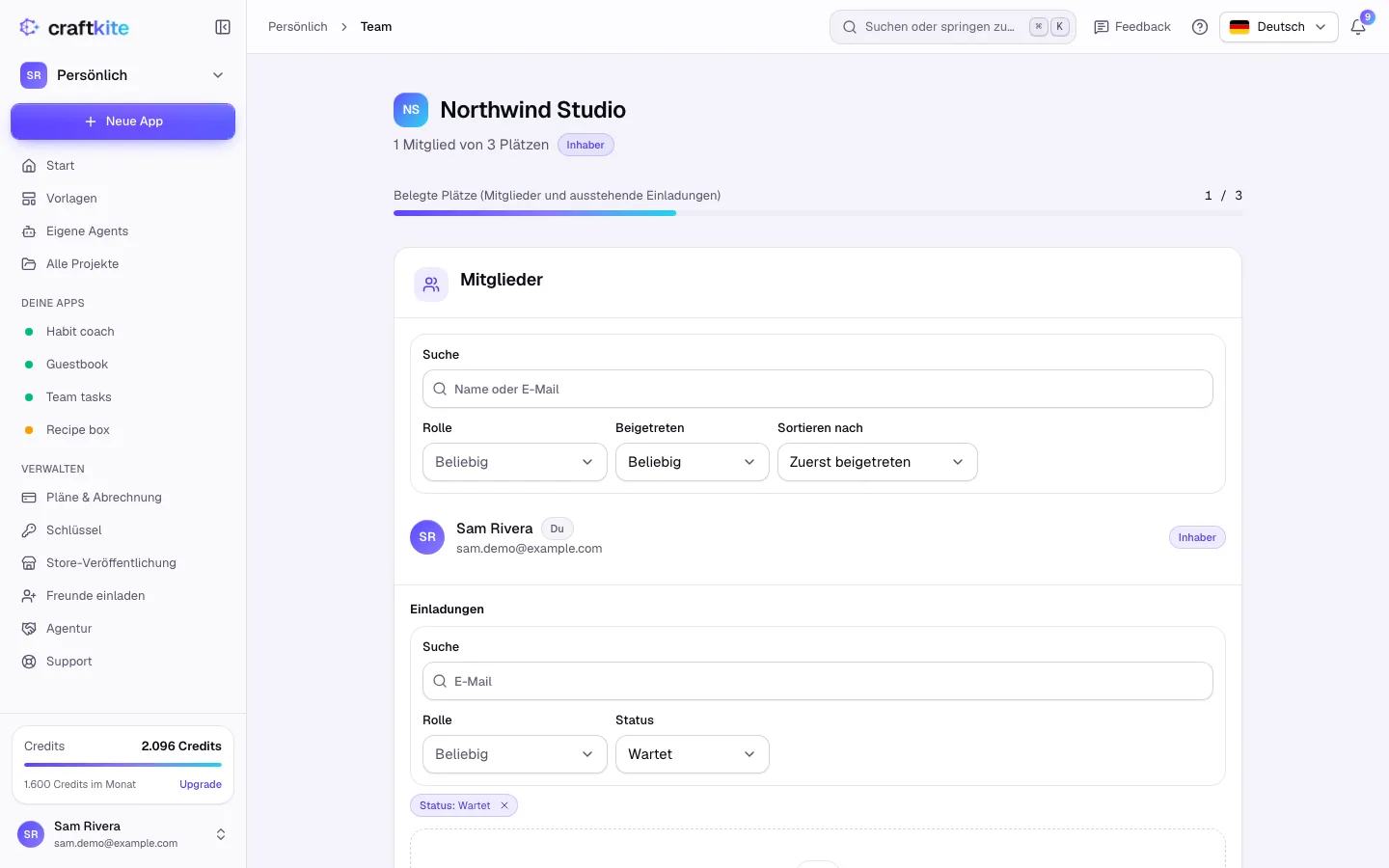
Task: Open the Beigetreten filter dropdown
Action: click(692, 462)
